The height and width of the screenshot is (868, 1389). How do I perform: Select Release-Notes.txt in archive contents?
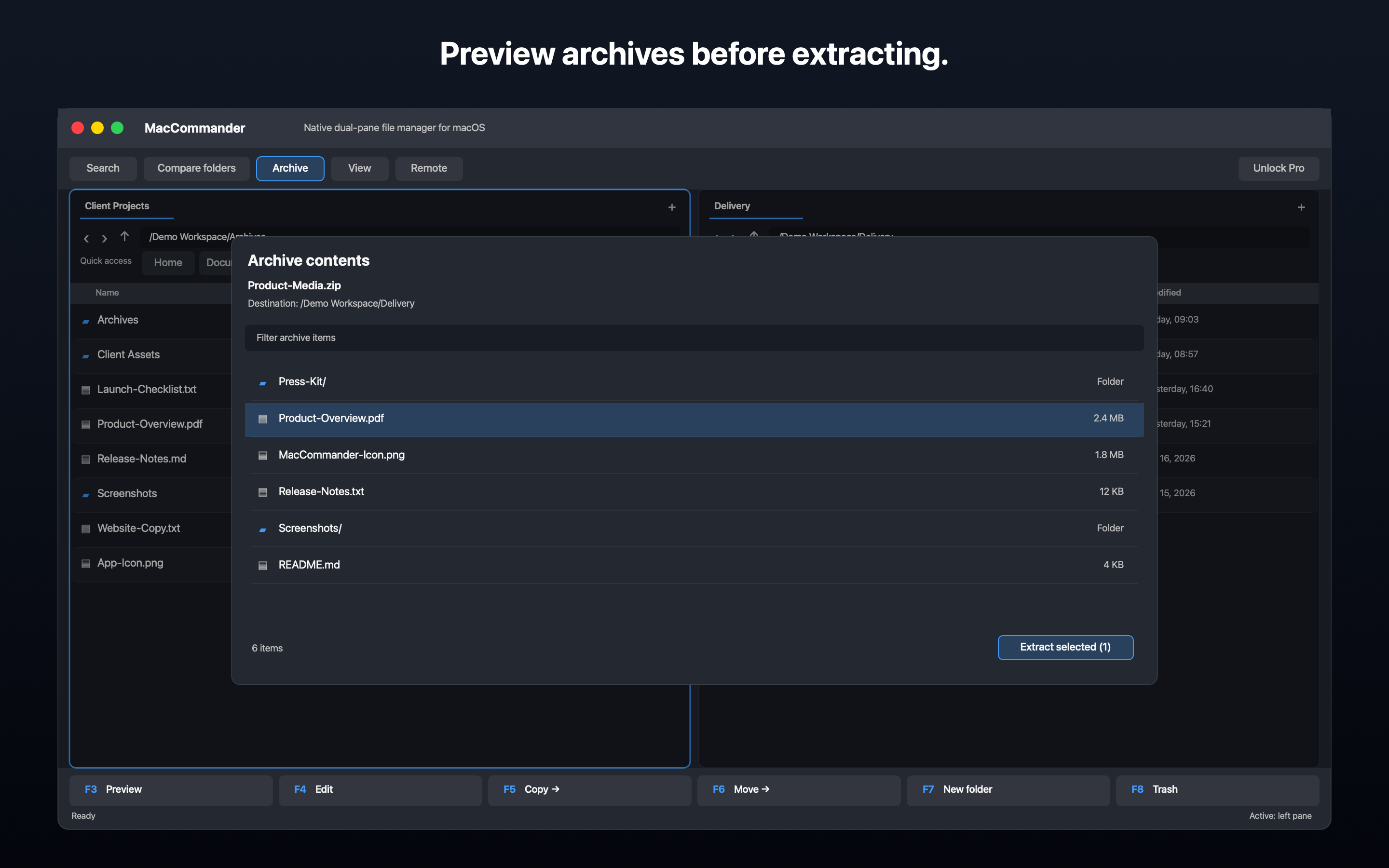coord(694,492)
